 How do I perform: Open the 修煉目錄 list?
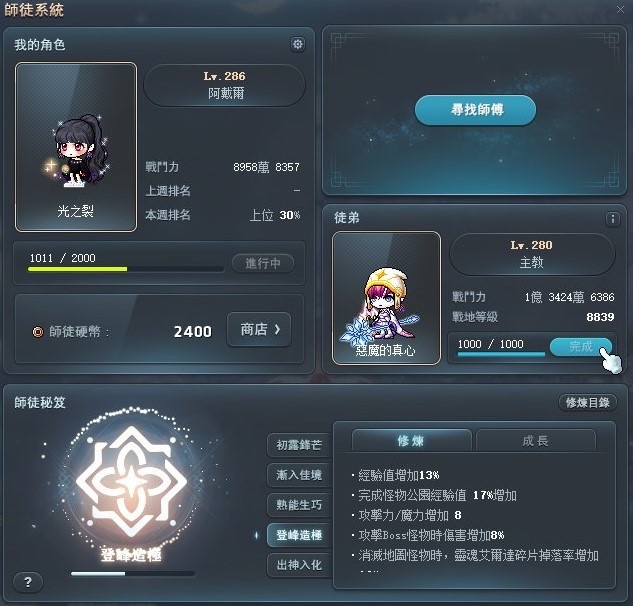coord(587,403)
